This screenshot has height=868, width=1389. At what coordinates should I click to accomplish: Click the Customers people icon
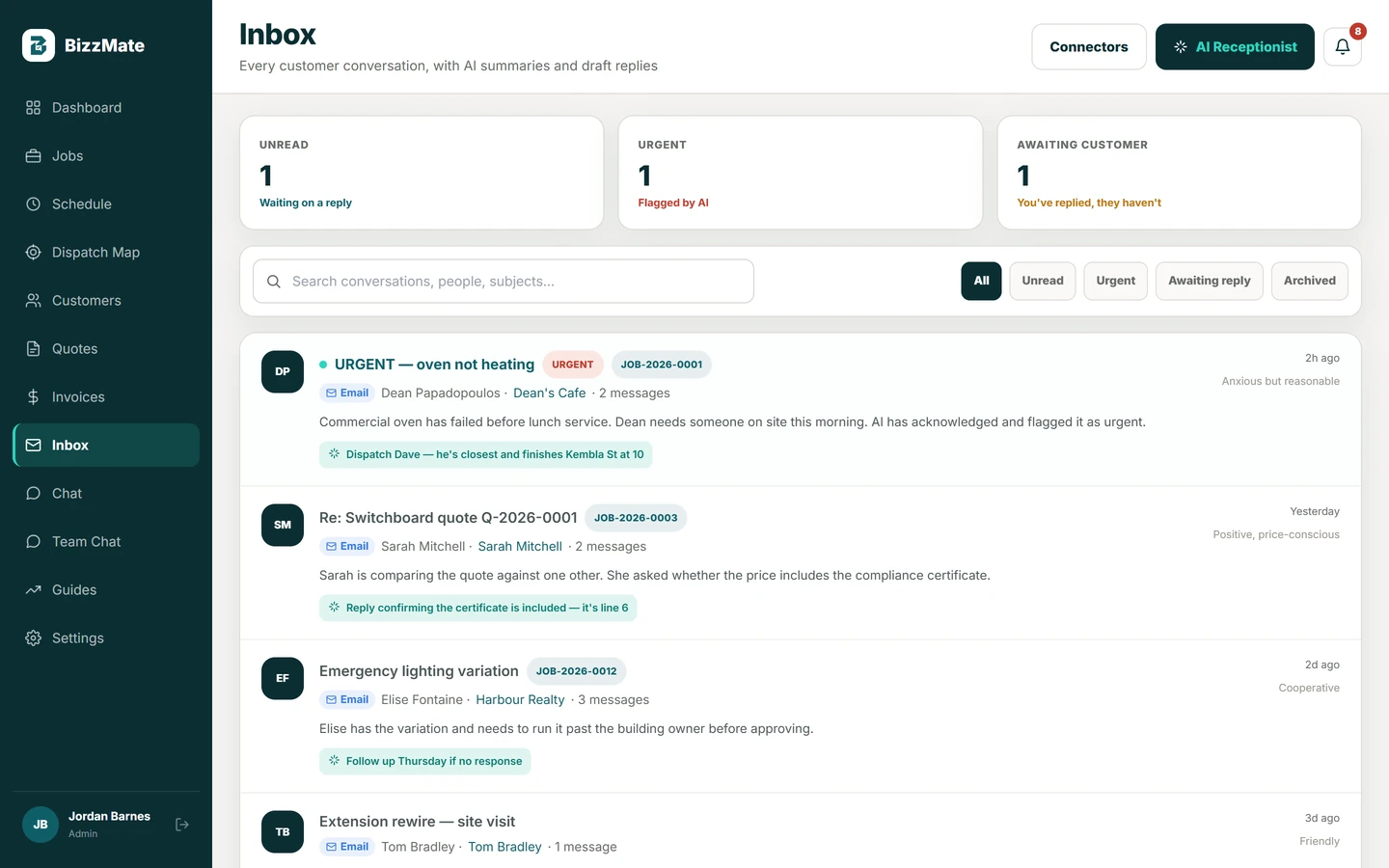tap(33, 301)
